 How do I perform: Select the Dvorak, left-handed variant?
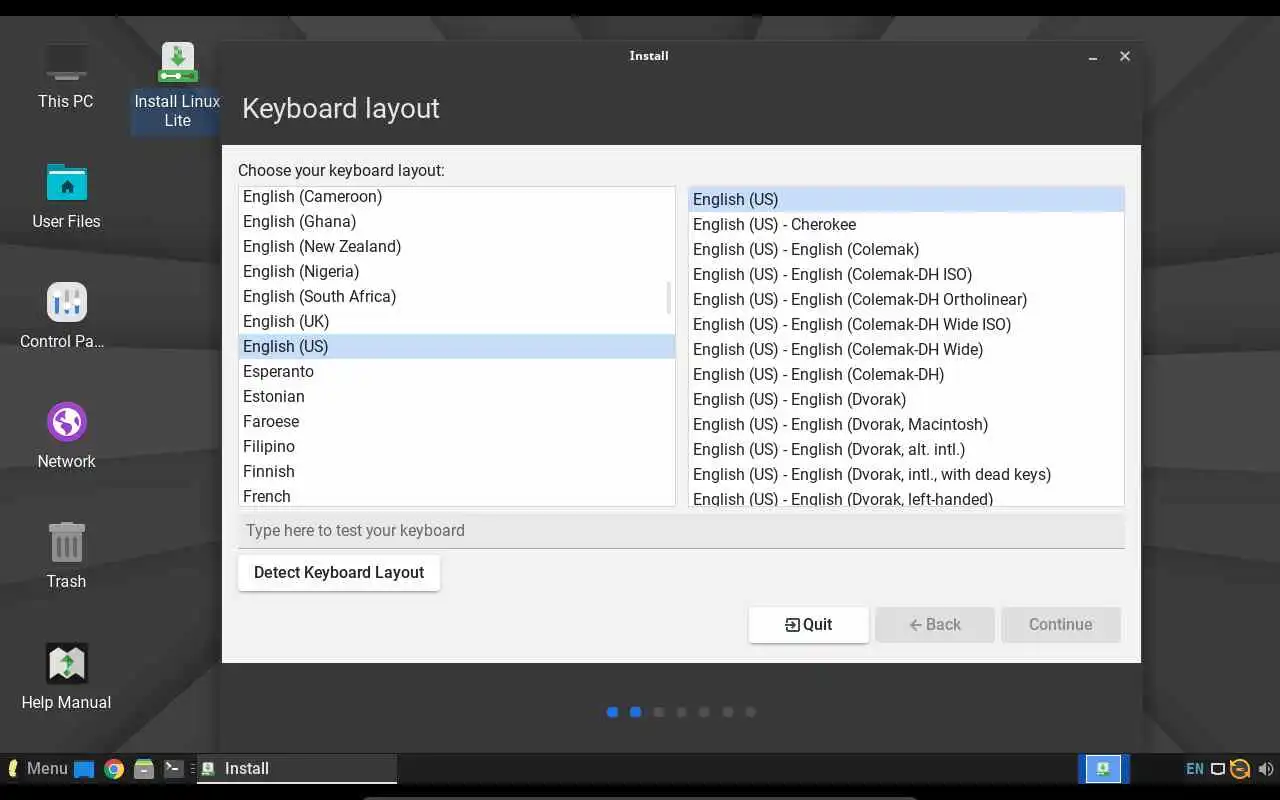pyautogui.click(x=906, y=497)
